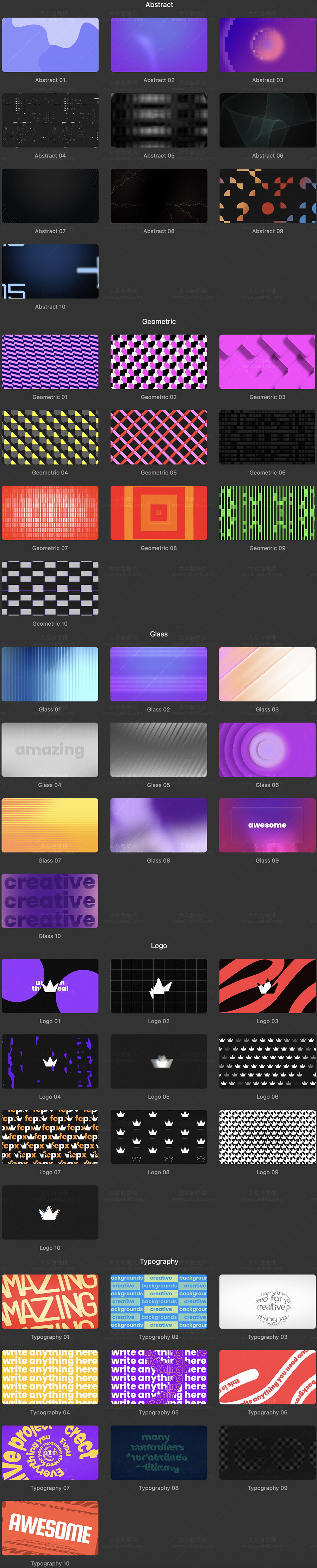Choose the Logo 03 red zebra stripes preset
The image size is (317, 1568).
click(x=267, y=985)
